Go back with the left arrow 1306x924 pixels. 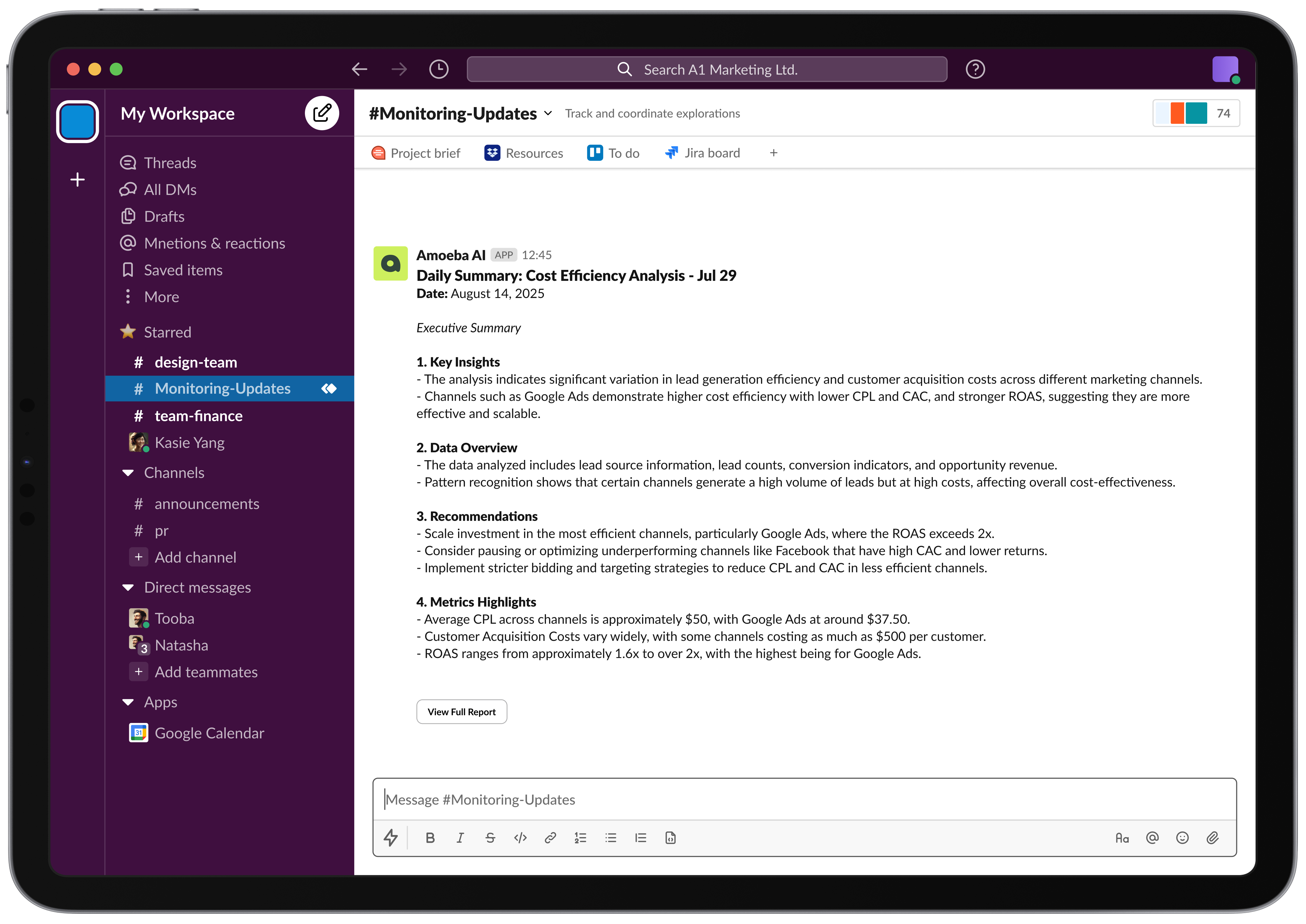point(359,69)
